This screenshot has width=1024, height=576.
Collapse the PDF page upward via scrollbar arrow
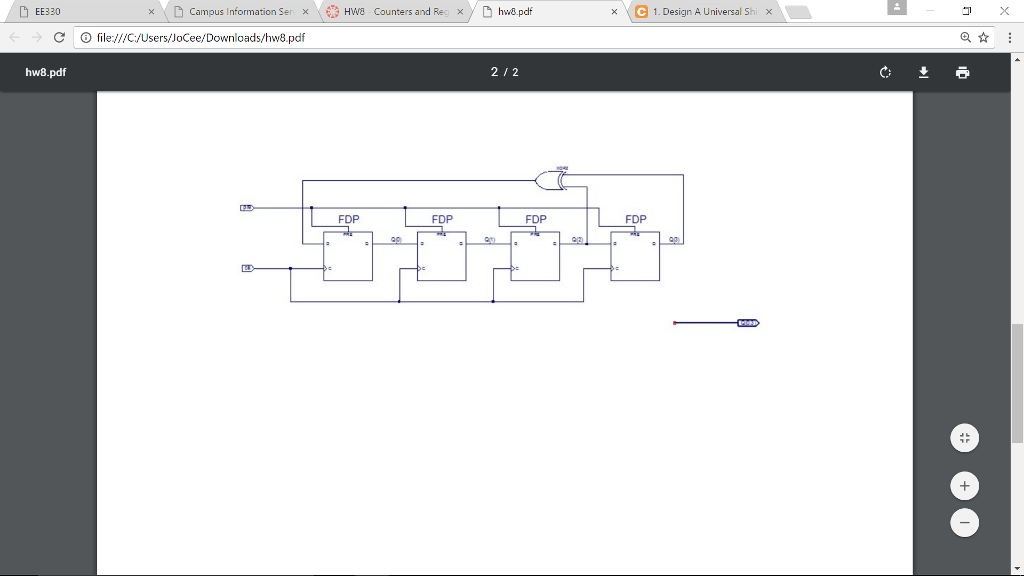[1018, 58]
